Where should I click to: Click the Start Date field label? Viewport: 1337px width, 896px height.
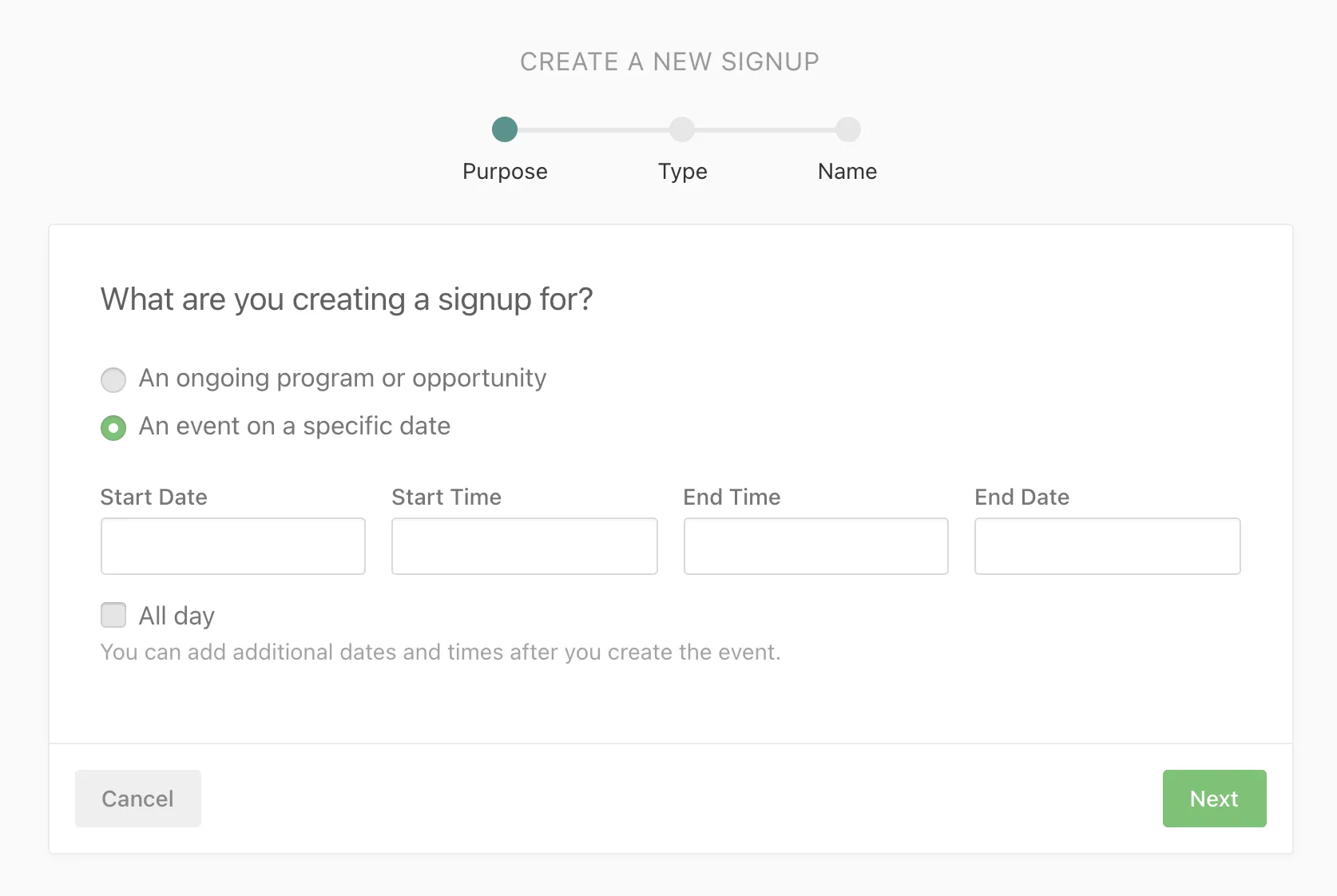(x=154, y=498)
